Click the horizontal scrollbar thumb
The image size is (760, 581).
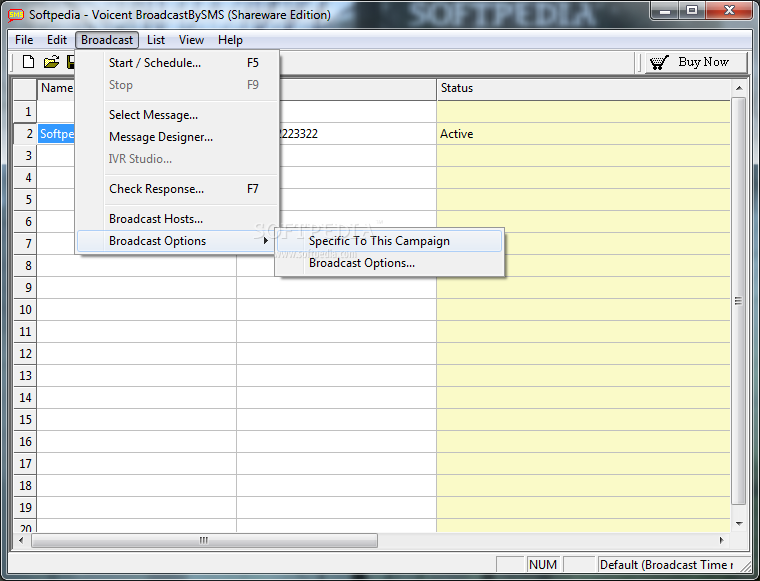204,540
